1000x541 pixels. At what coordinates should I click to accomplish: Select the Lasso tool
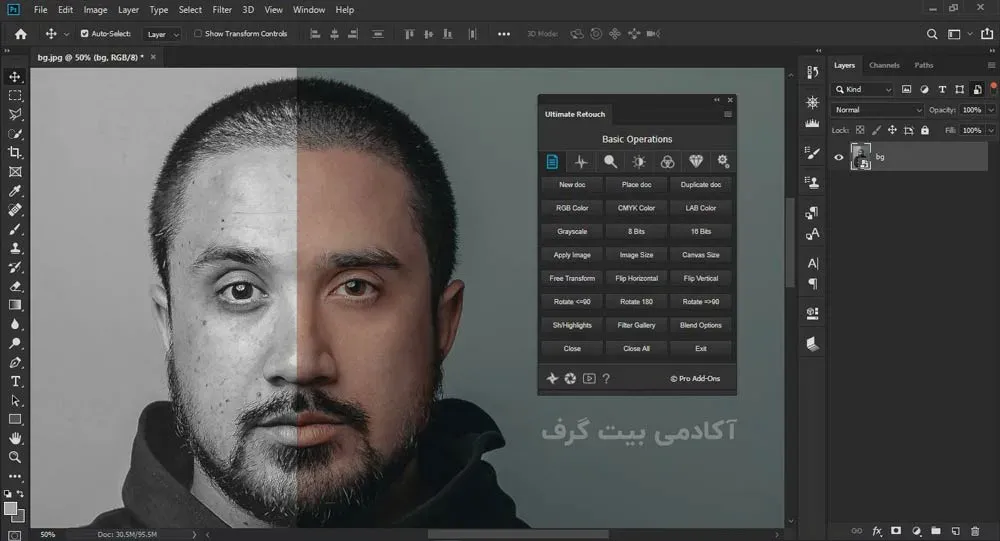[x=15, y=115]
